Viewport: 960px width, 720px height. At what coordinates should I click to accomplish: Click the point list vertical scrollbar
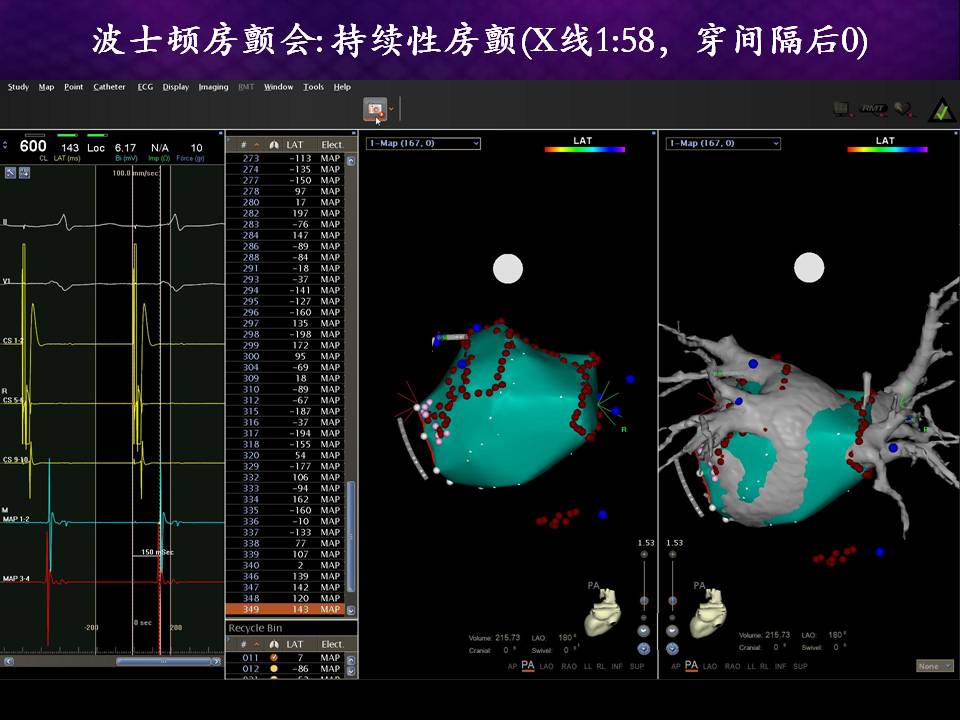tap(351, 538)
